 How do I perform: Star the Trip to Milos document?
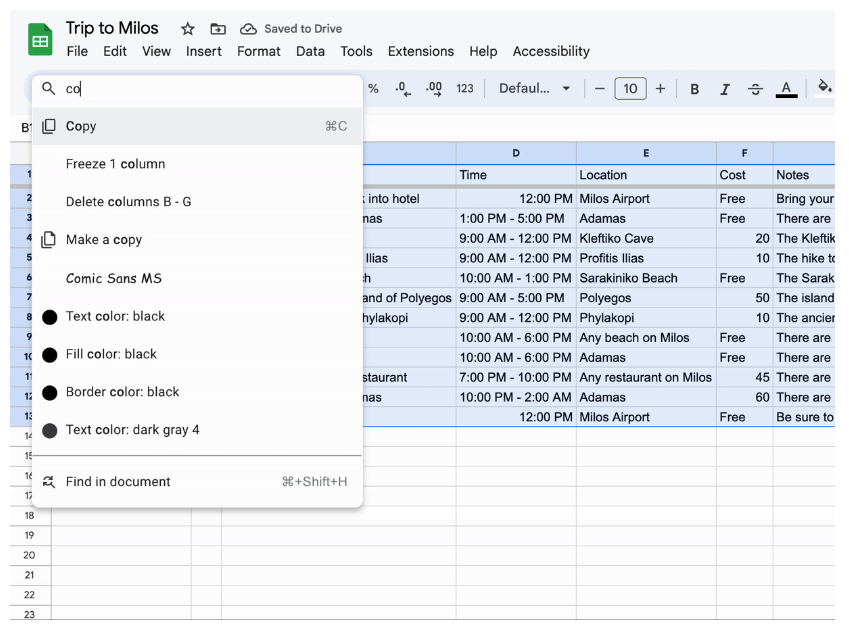(x=187, y=29)
